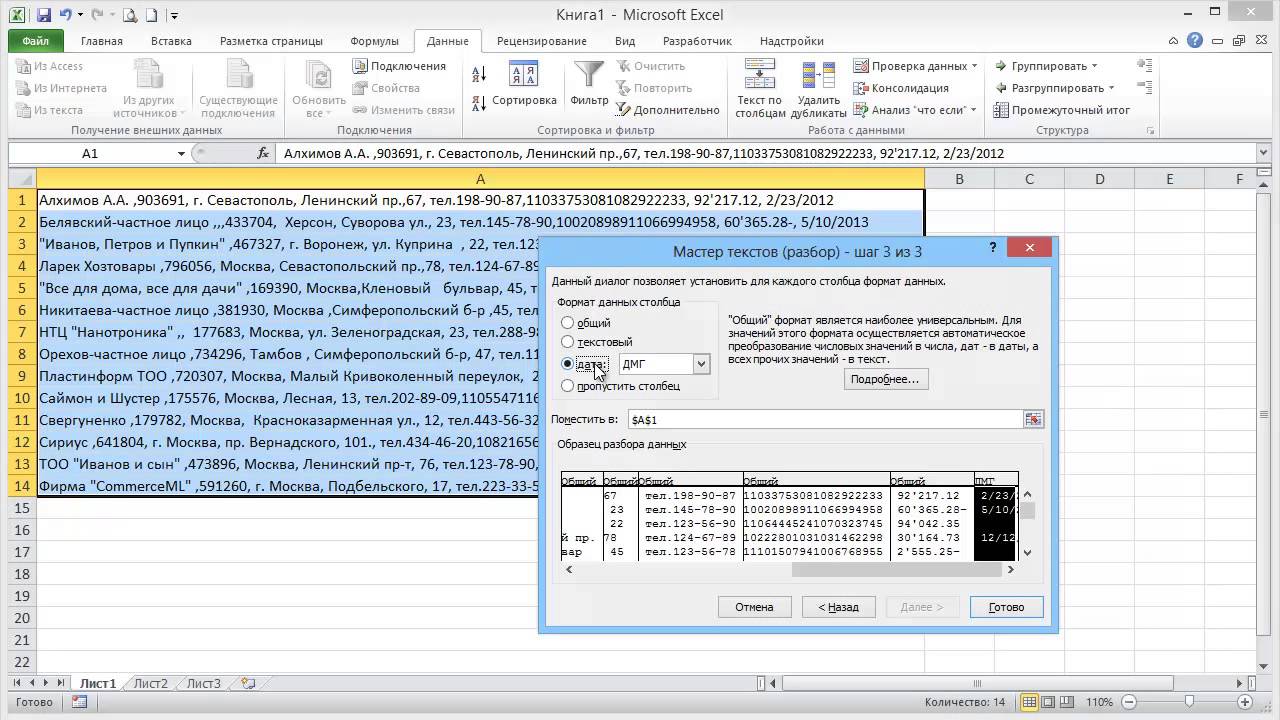Viewport: 1280px width, 720px height.
Task: Click the Дополнительно filter item
Action: click(x=666, y=110)
